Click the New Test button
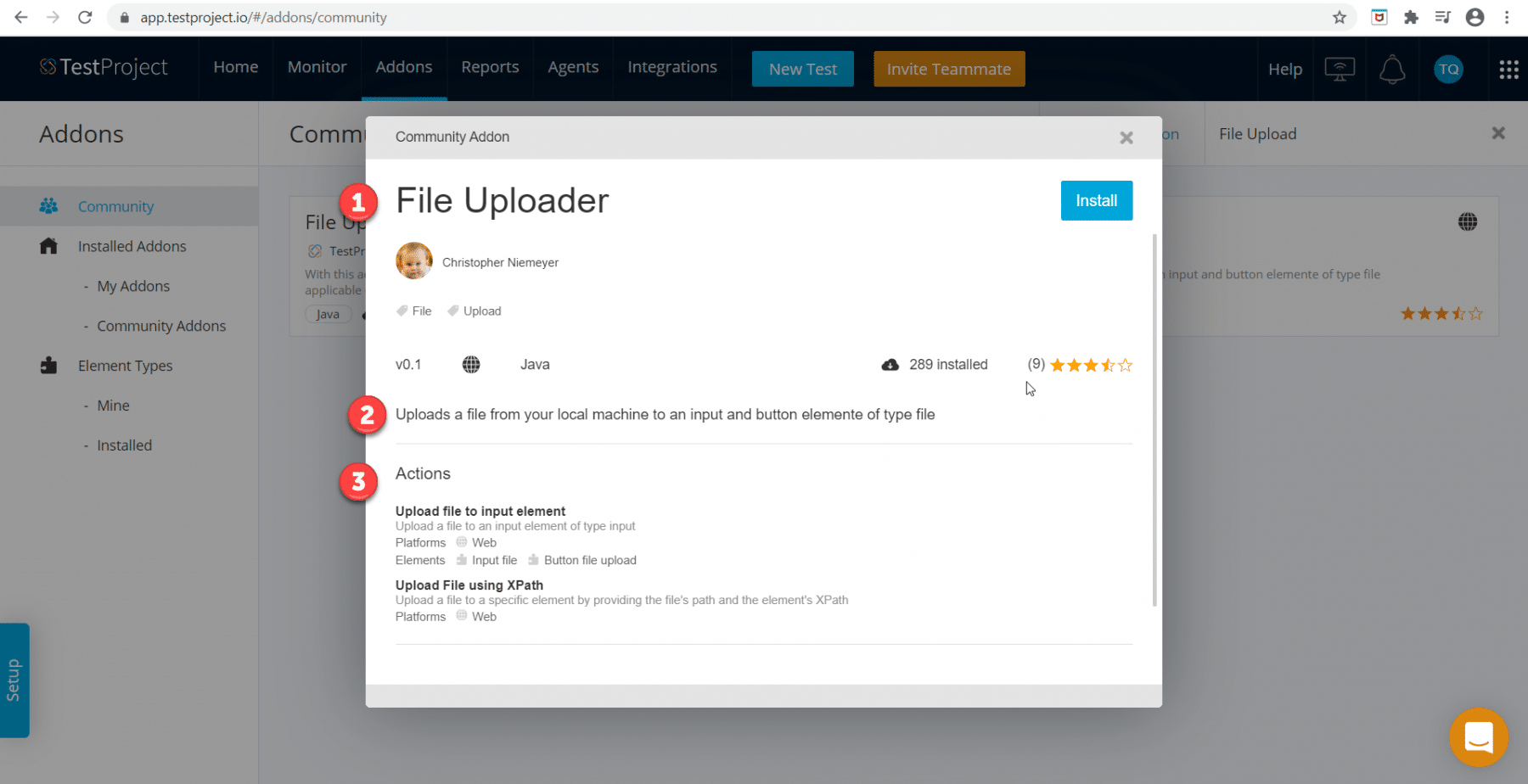The width and height of the screenshot is (1528, 784). [802, 69]
